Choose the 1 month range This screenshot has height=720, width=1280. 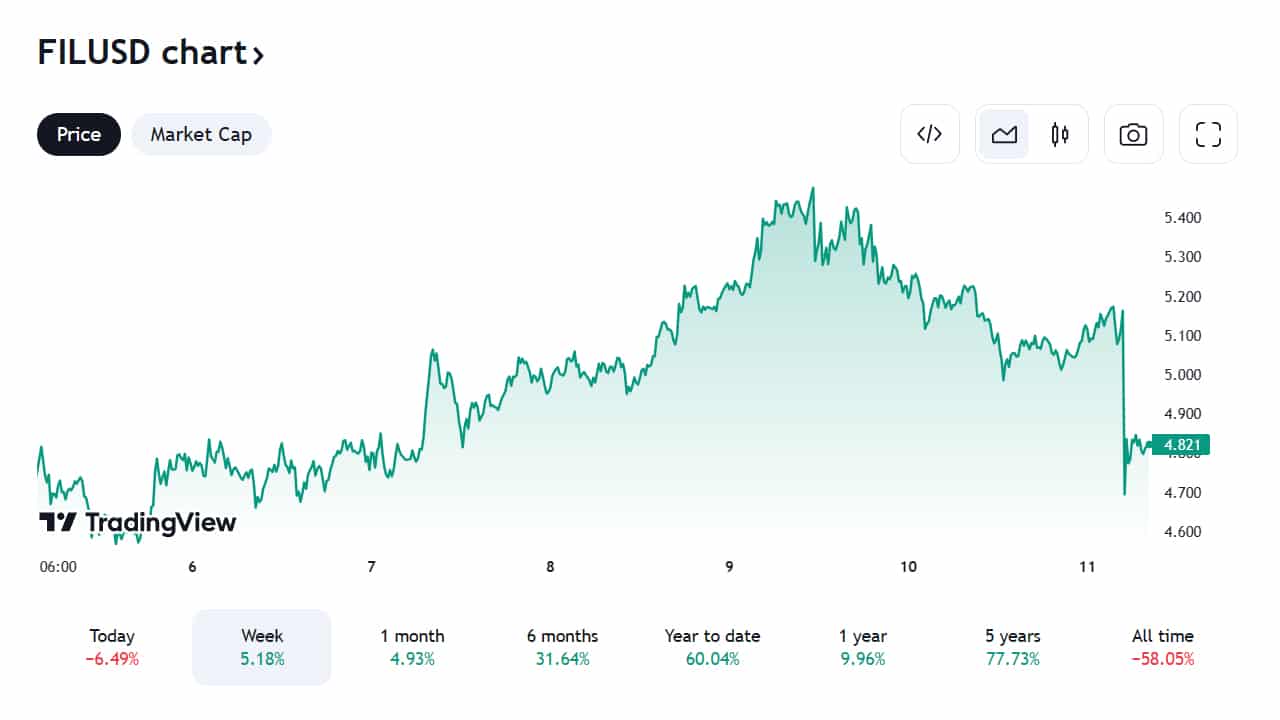(412, 647)
